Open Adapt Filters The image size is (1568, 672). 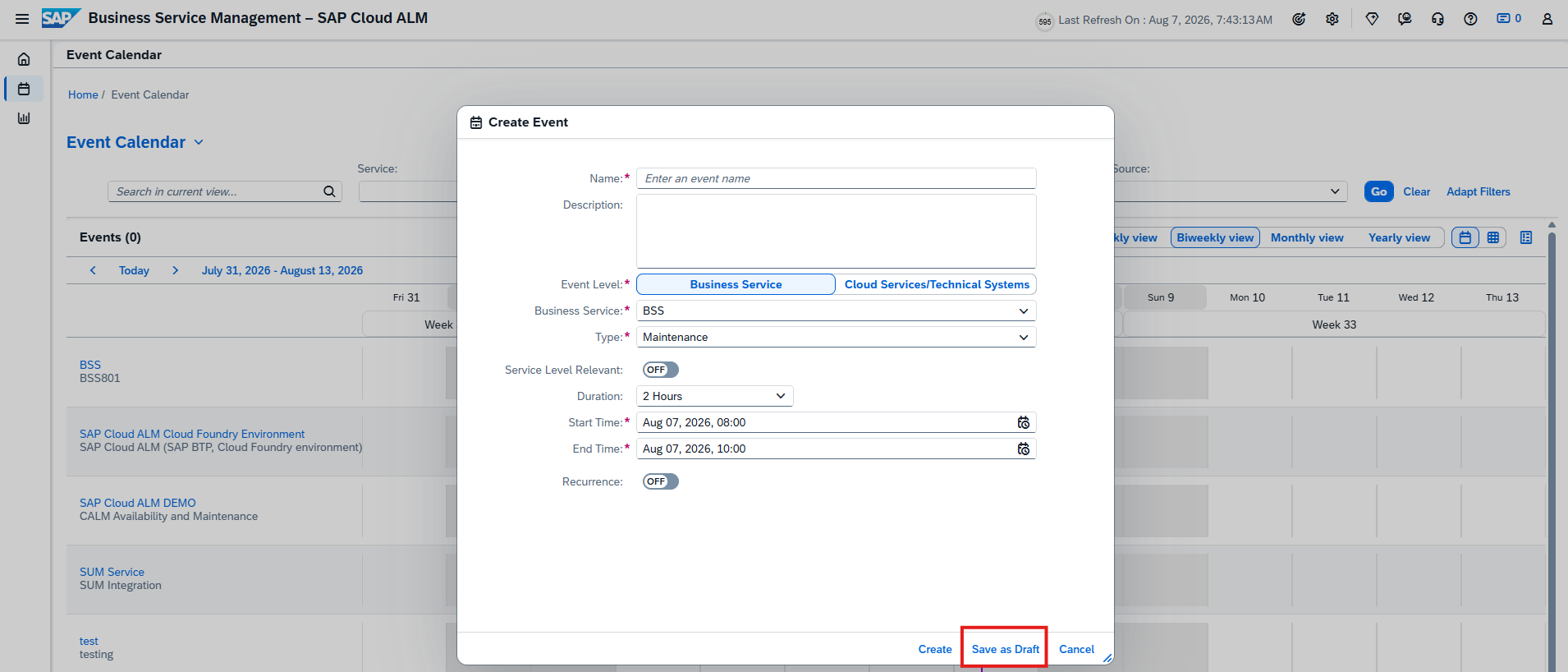coord(1478,191)
